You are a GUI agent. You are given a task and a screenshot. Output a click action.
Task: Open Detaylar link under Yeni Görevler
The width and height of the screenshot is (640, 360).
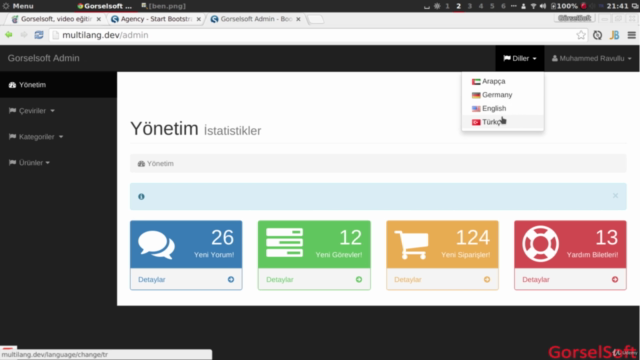[280, 280]
